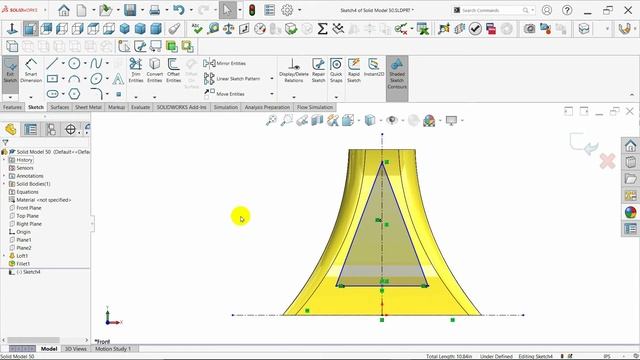
Task: Open the Help question mark icon
Action: pyautogui.click(x=567, y=10)
